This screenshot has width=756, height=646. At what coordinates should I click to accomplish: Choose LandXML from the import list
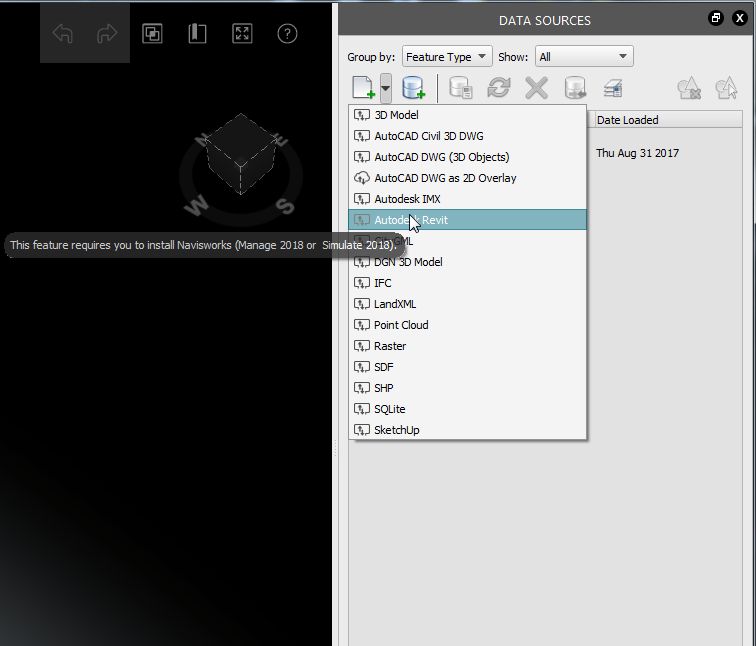coord(467,304)
